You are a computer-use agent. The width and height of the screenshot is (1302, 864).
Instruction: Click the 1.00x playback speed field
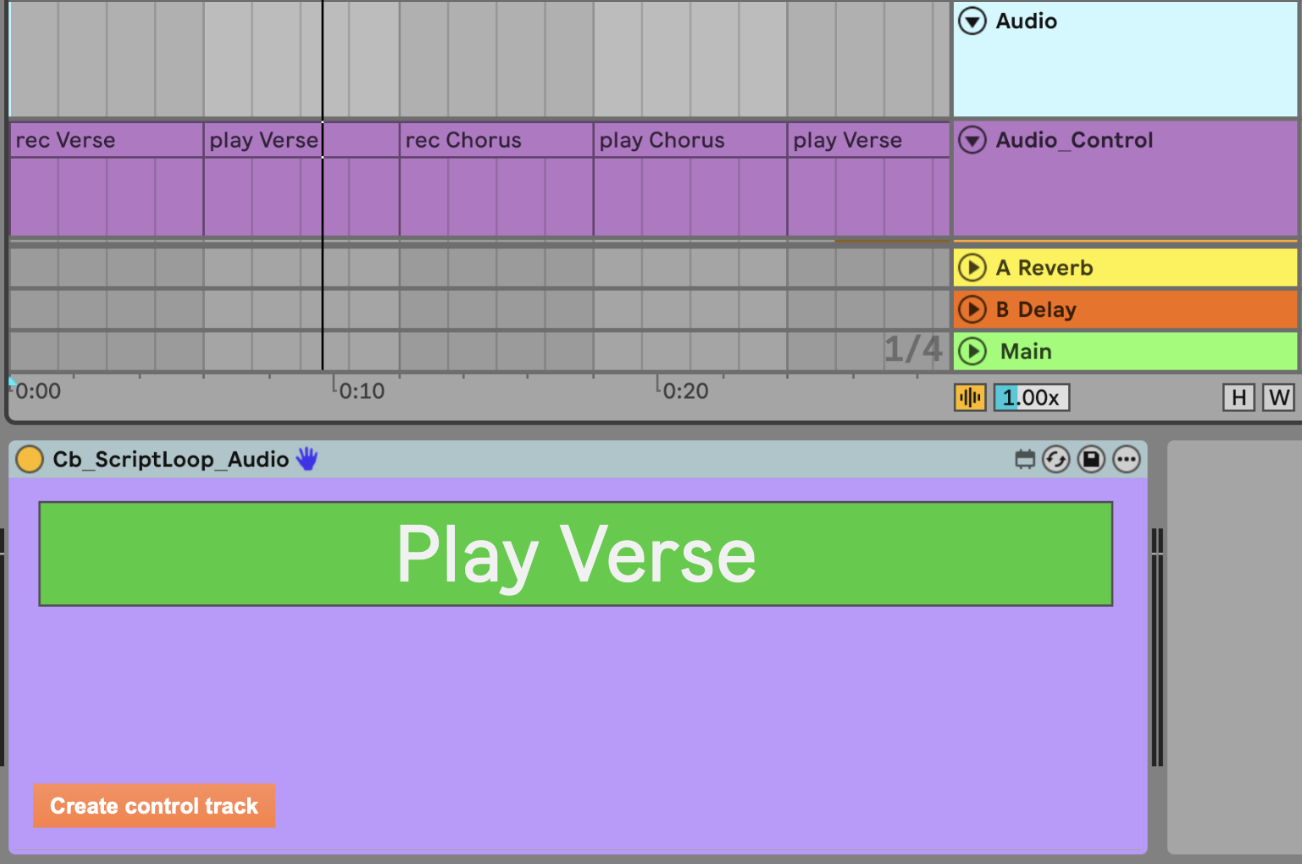coord(1031,398)
